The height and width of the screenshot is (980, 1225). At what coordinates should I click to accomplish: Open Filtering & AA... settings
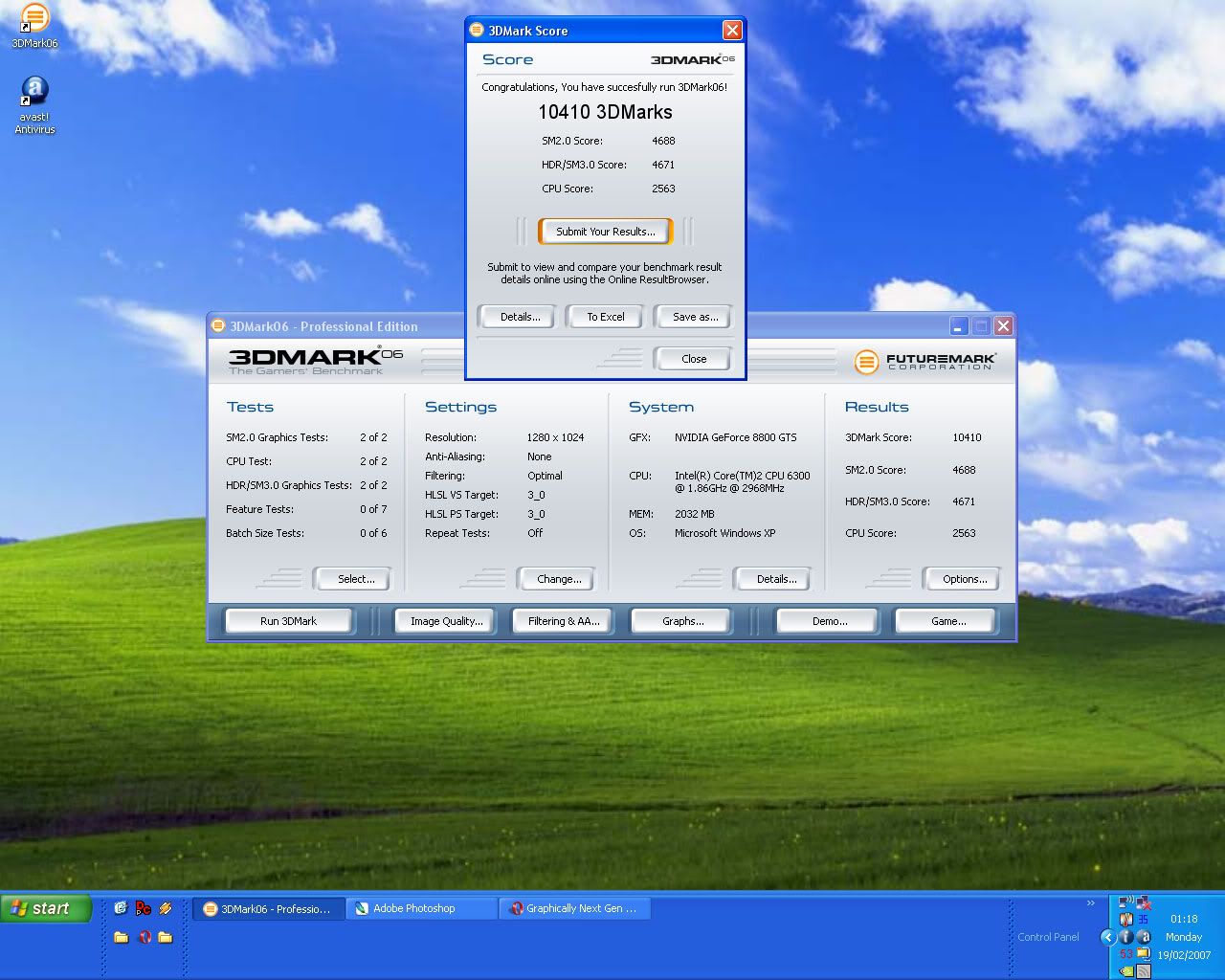point(563,621)
